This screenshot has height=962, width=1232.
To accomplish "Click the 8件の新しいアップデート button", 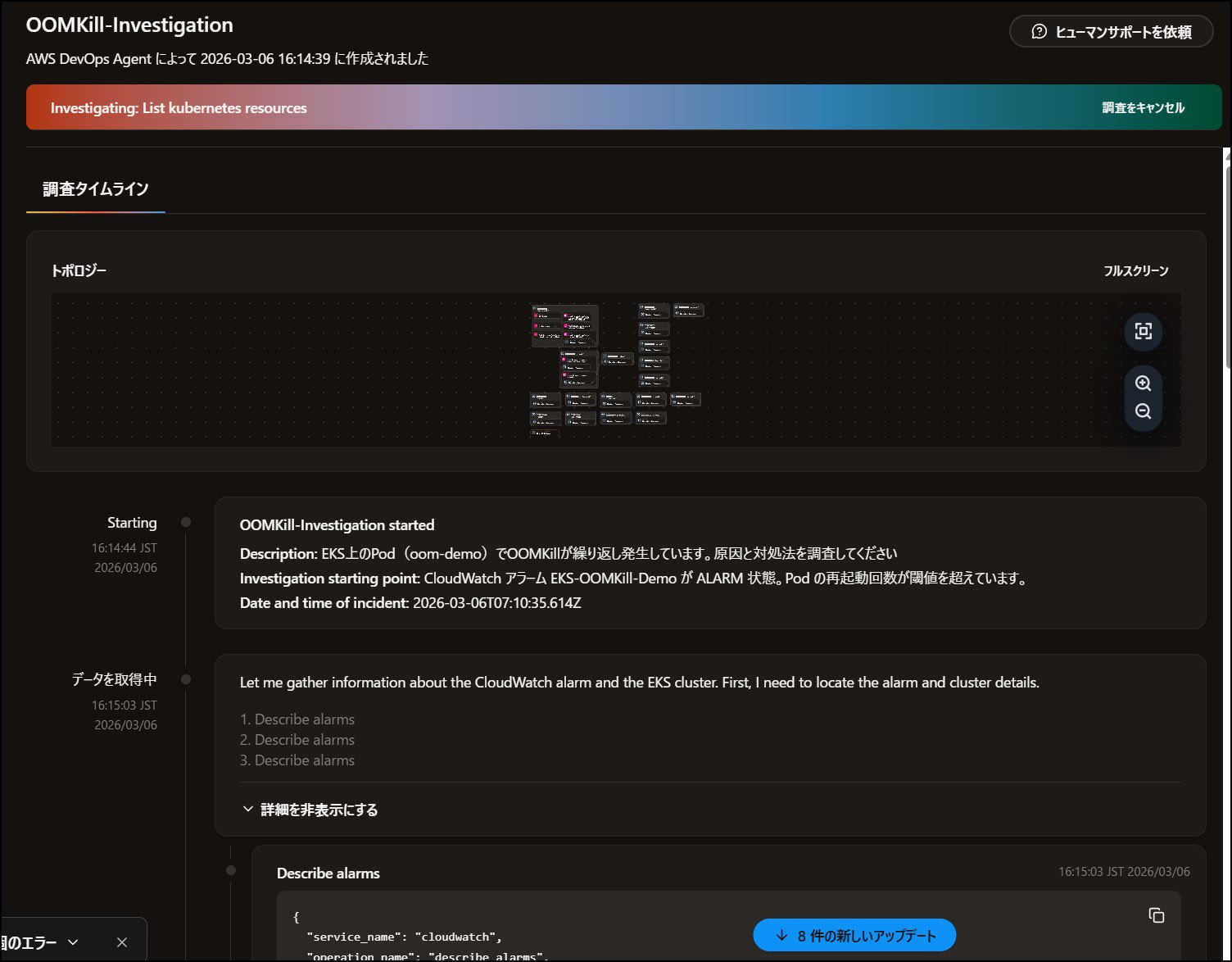I will click(x=854, y=934).
